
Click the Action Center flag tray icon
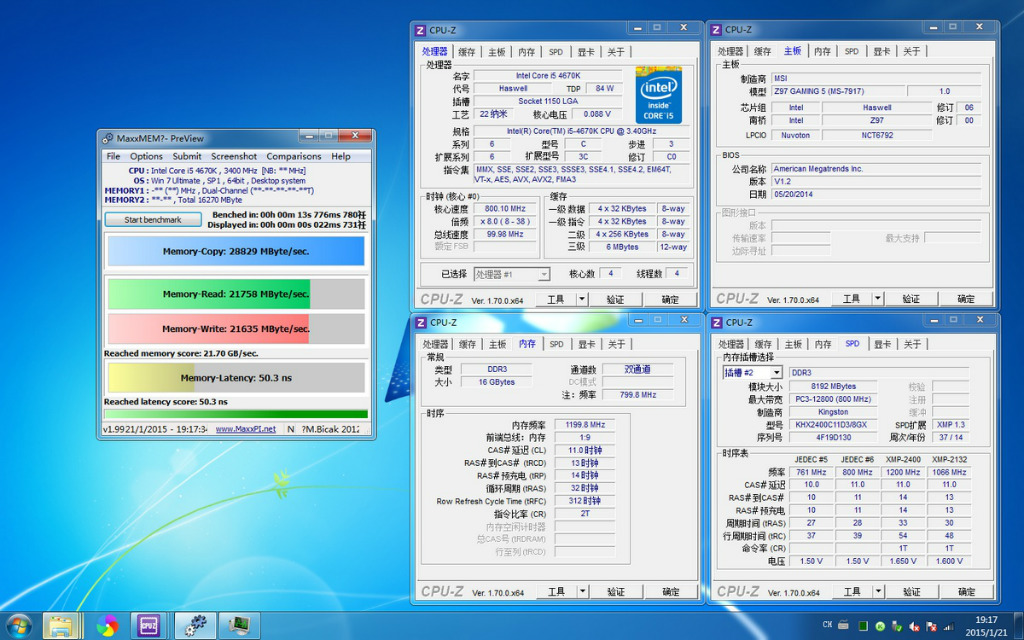(931, 626)
